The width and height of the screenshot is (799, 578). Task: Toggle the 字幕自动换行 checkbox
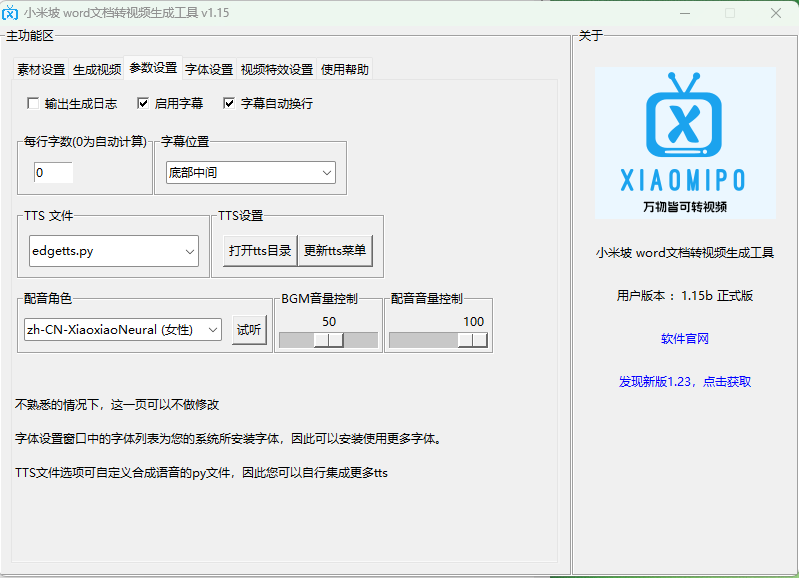click(229, 103)
